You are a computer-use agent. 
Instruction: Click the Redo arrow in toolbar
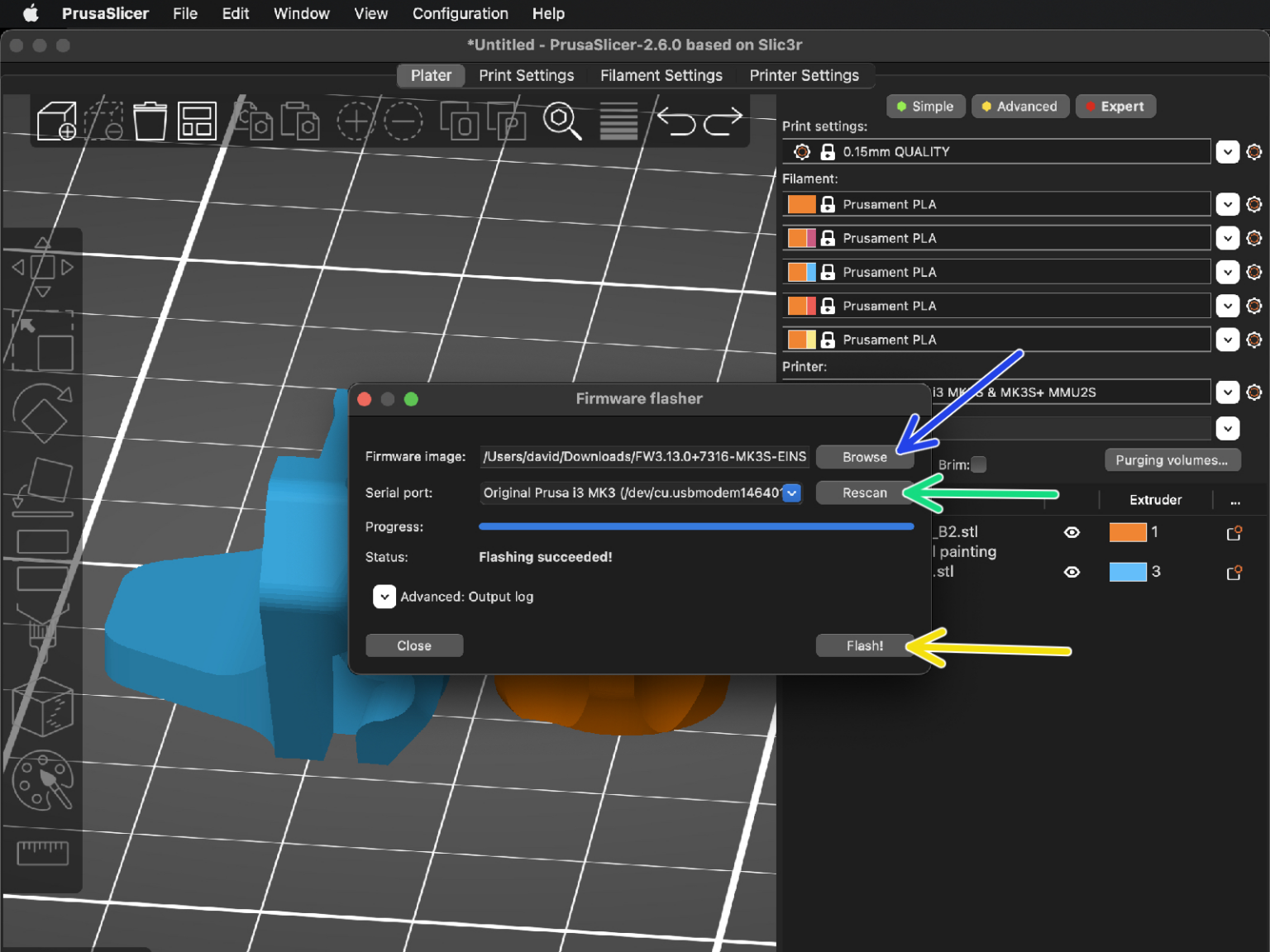pos(723,121)
